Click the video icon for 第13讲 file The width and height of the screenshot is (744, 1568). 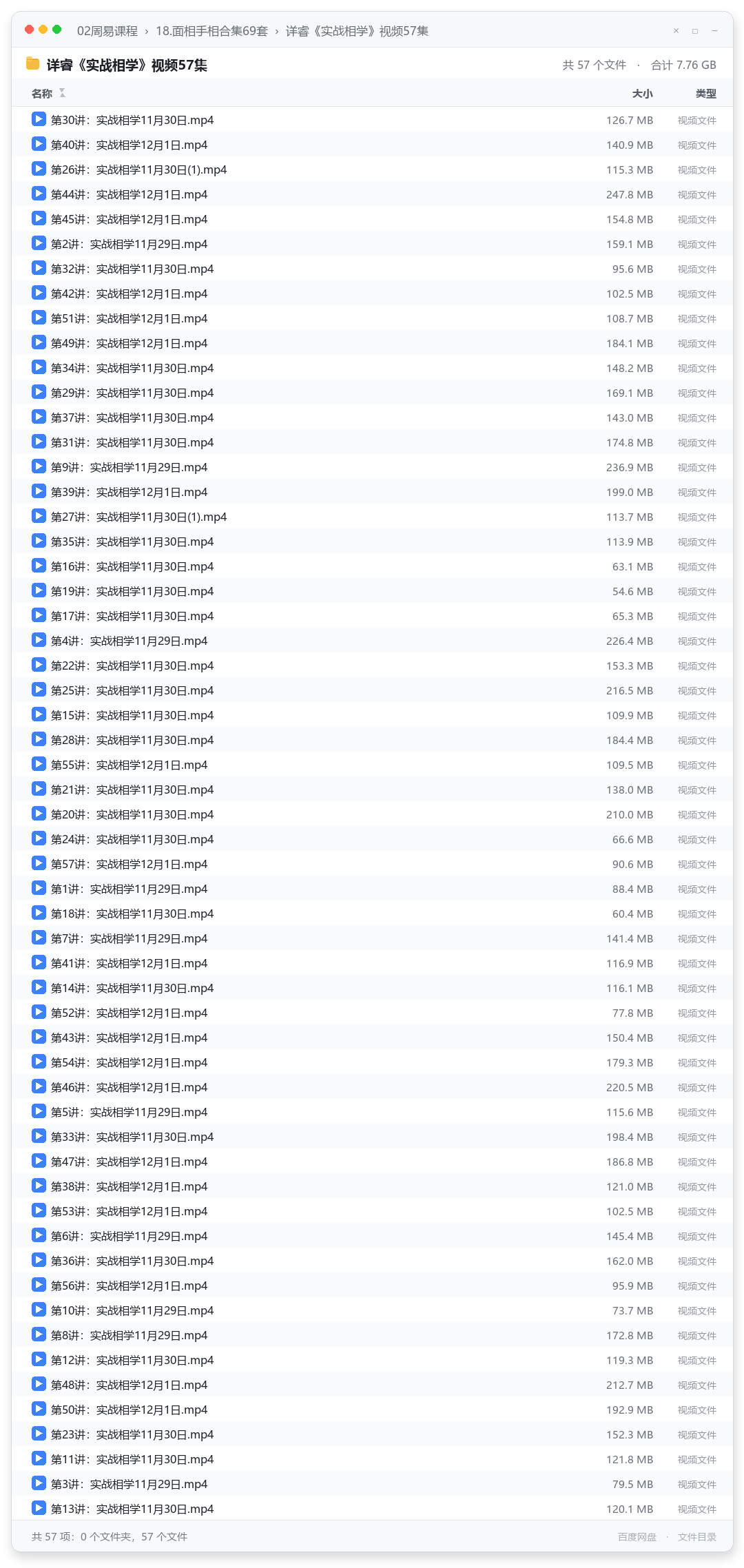tap(39, 1508)
